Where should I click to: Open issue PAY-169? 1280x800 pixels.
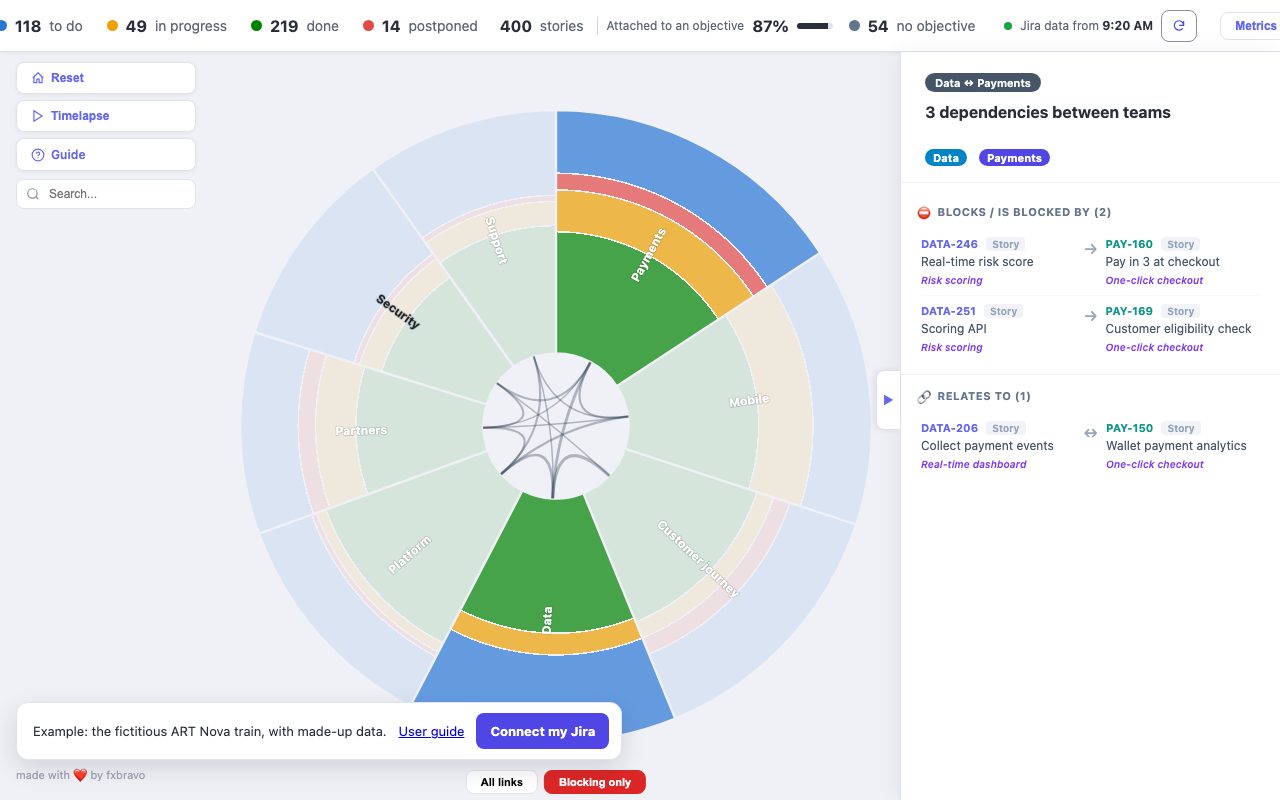pos(1129,311)
